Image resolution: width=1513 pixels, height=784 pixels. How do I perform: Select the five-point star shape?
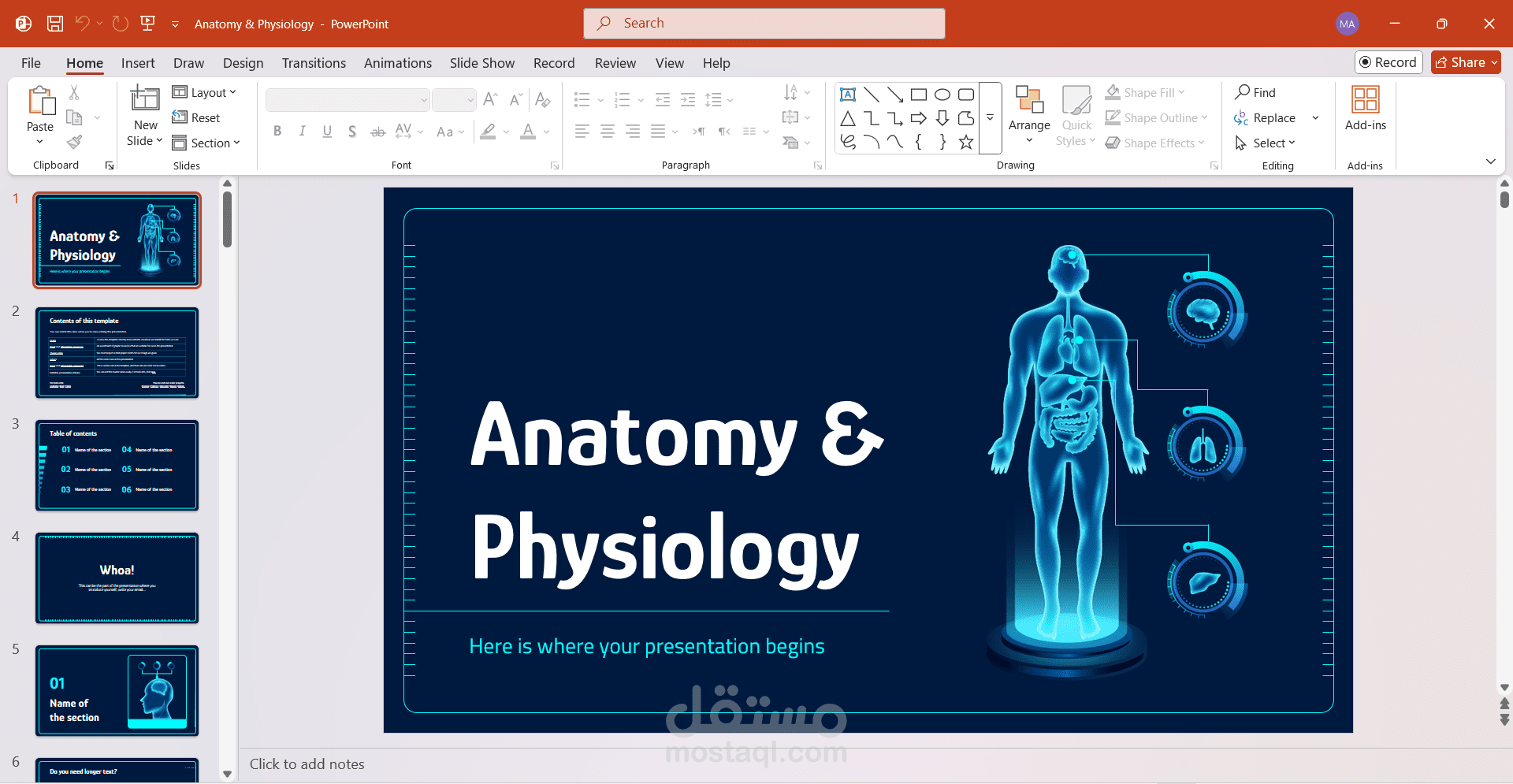tap(966, 142)
